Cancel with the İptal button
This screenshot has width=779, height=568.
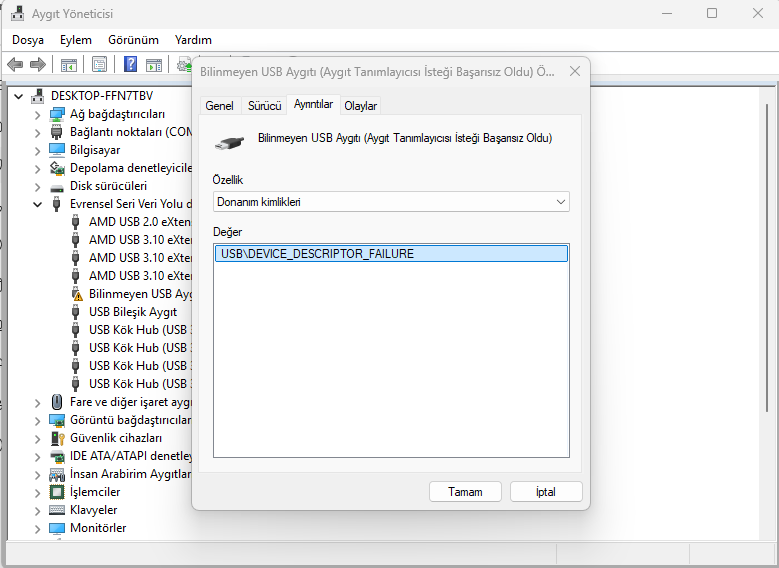coord(546,492)
